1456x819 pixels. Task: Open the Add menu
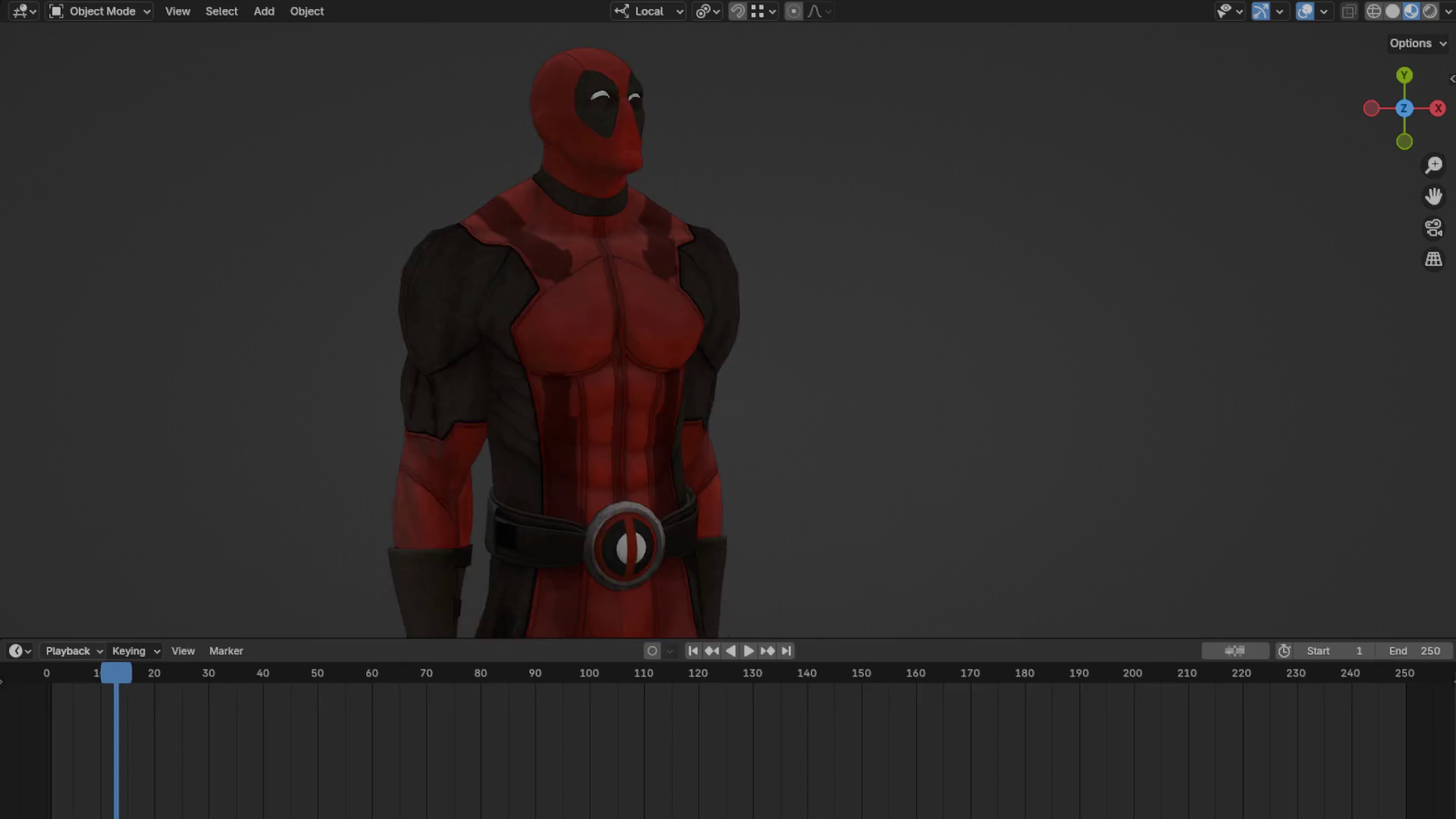264,11
